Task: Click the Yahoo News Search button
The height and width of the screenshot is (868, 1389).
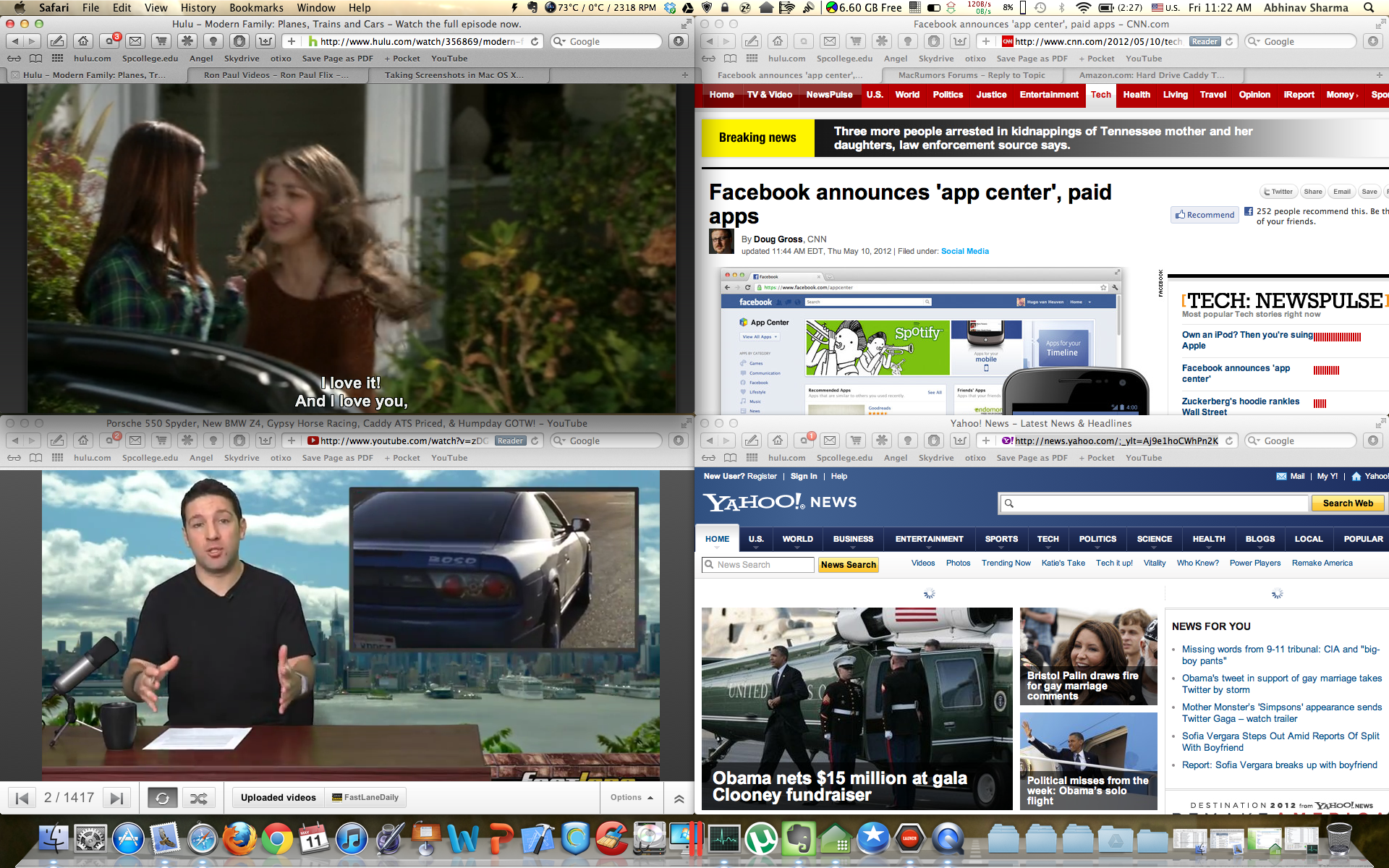Action: 848,565
